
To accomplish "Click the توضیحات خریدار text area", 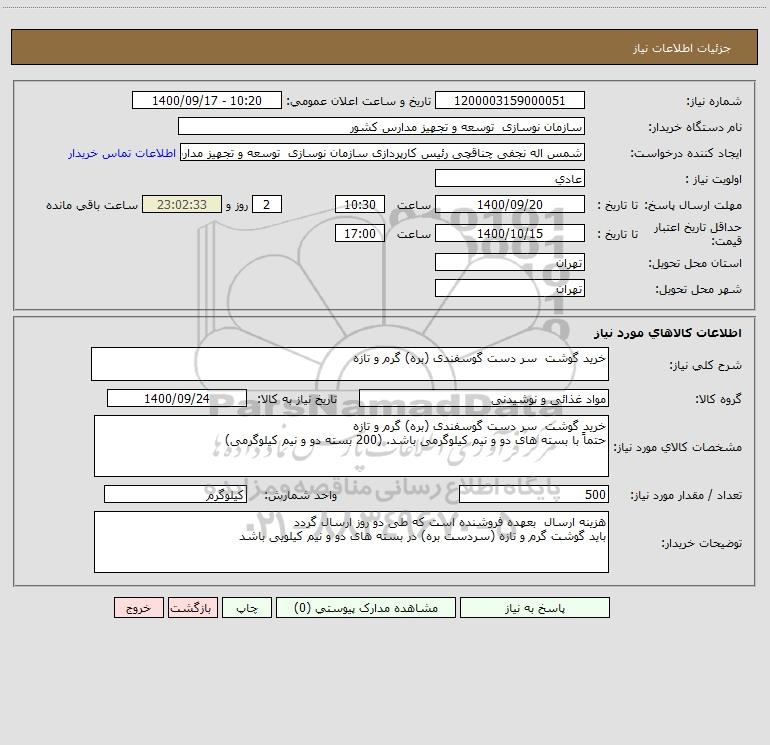I will coord(351,542).
